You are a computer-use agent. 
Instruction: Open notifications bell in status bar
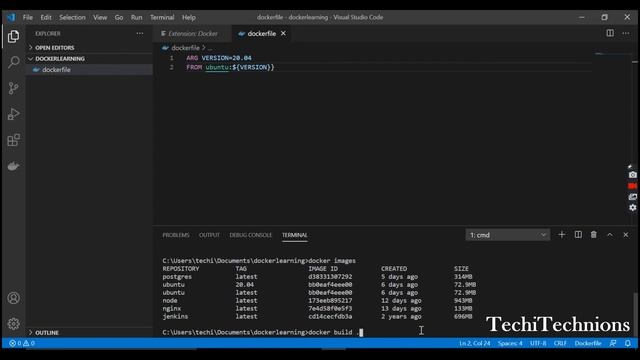(x=628, y=343)
